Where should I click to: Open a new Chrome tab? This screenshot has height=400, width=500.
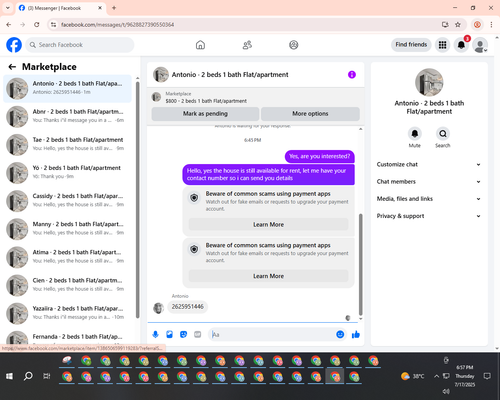tap(114, 8)
